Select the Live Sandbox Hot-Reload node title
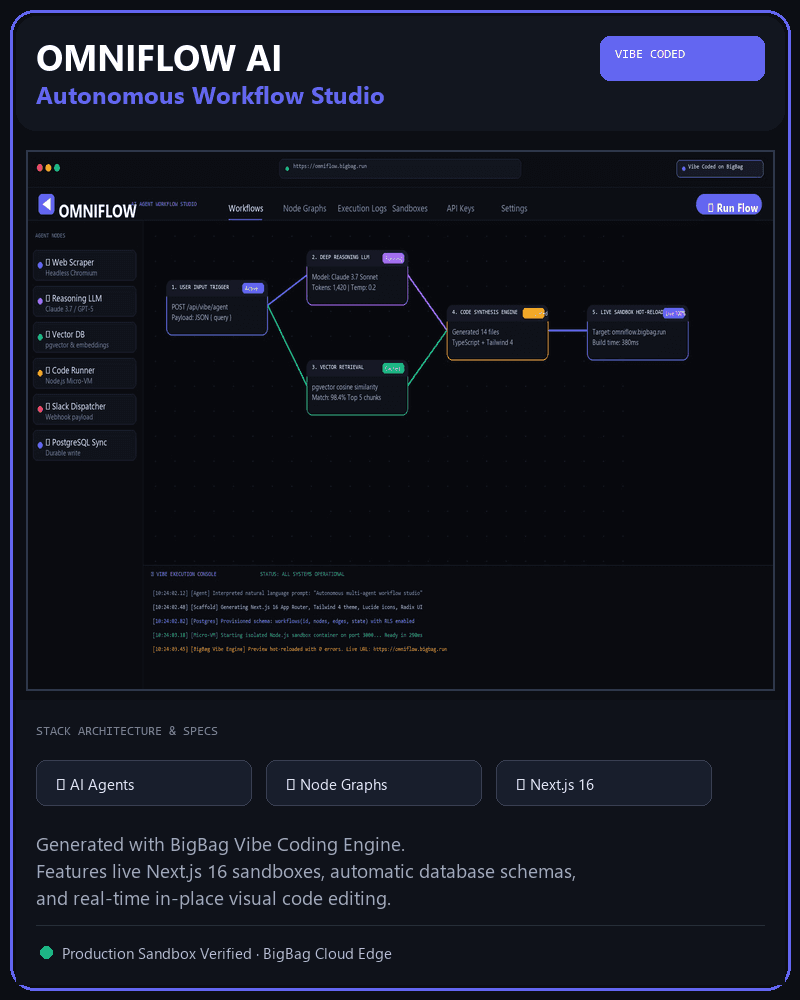Viewport: 800px width, 1000px height. tap(627, 312)
